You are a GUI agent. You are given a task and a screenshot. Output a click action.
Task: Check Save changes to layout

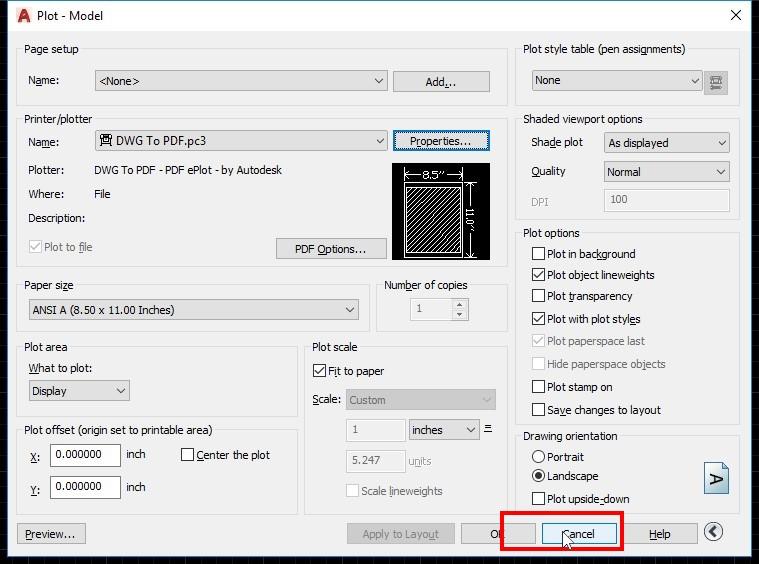click(538, 410)
